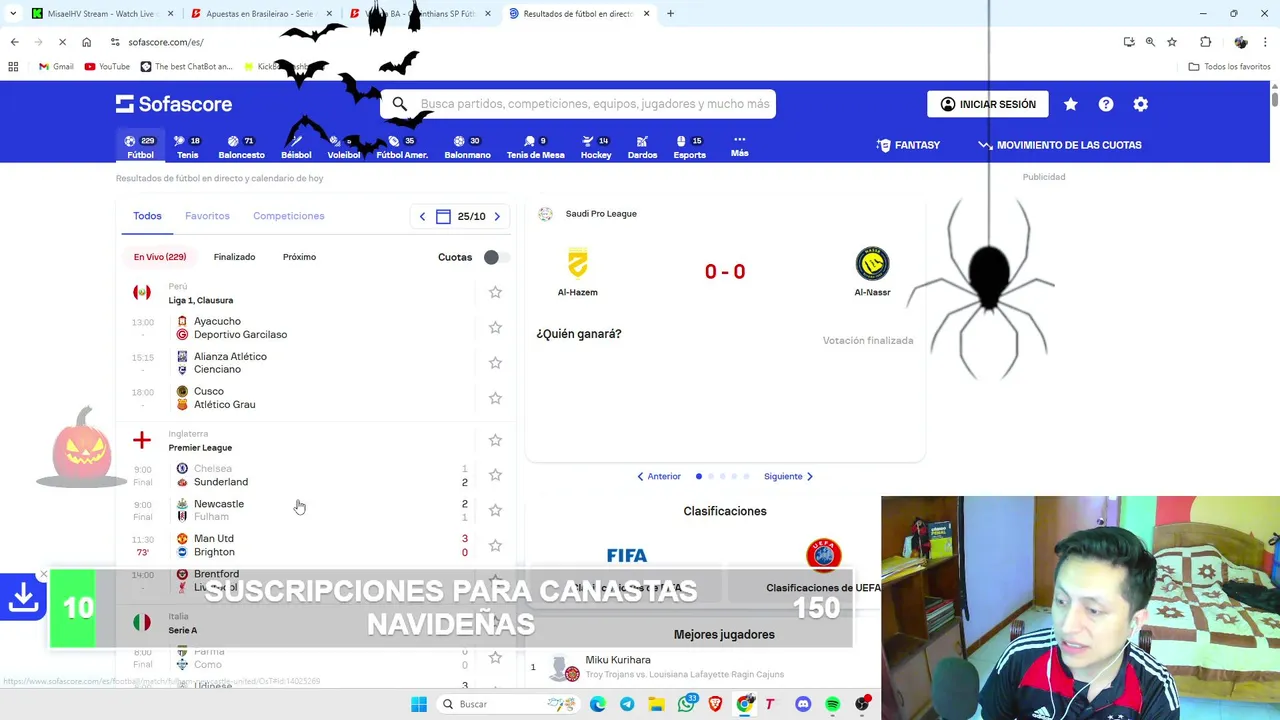Go to the Sofascore logo homepage
Viewport: 1280px width, 720px height.
coord(174,104)
